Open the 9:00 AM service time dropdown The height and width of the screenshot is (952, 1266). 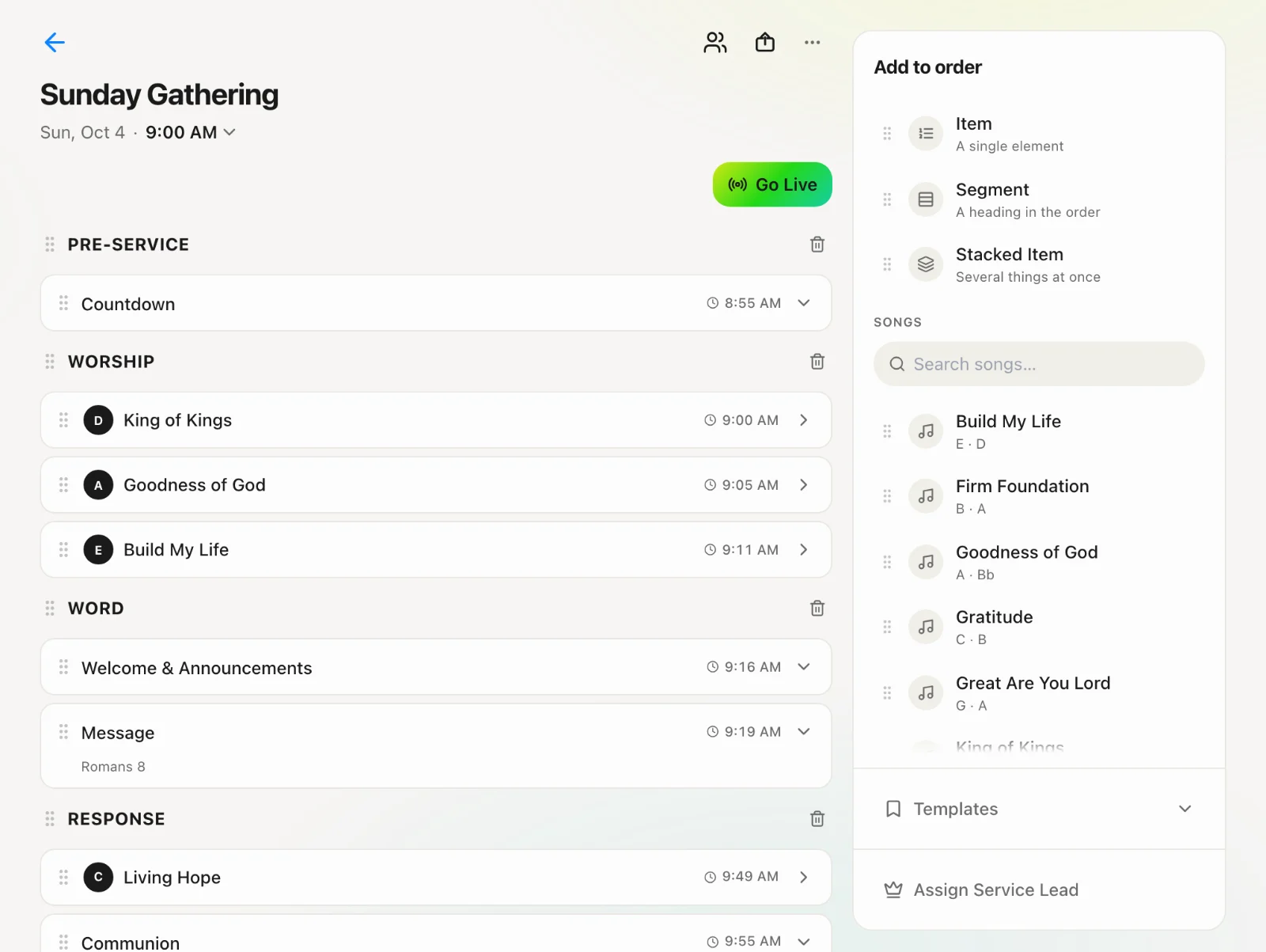tap(191, 132)
